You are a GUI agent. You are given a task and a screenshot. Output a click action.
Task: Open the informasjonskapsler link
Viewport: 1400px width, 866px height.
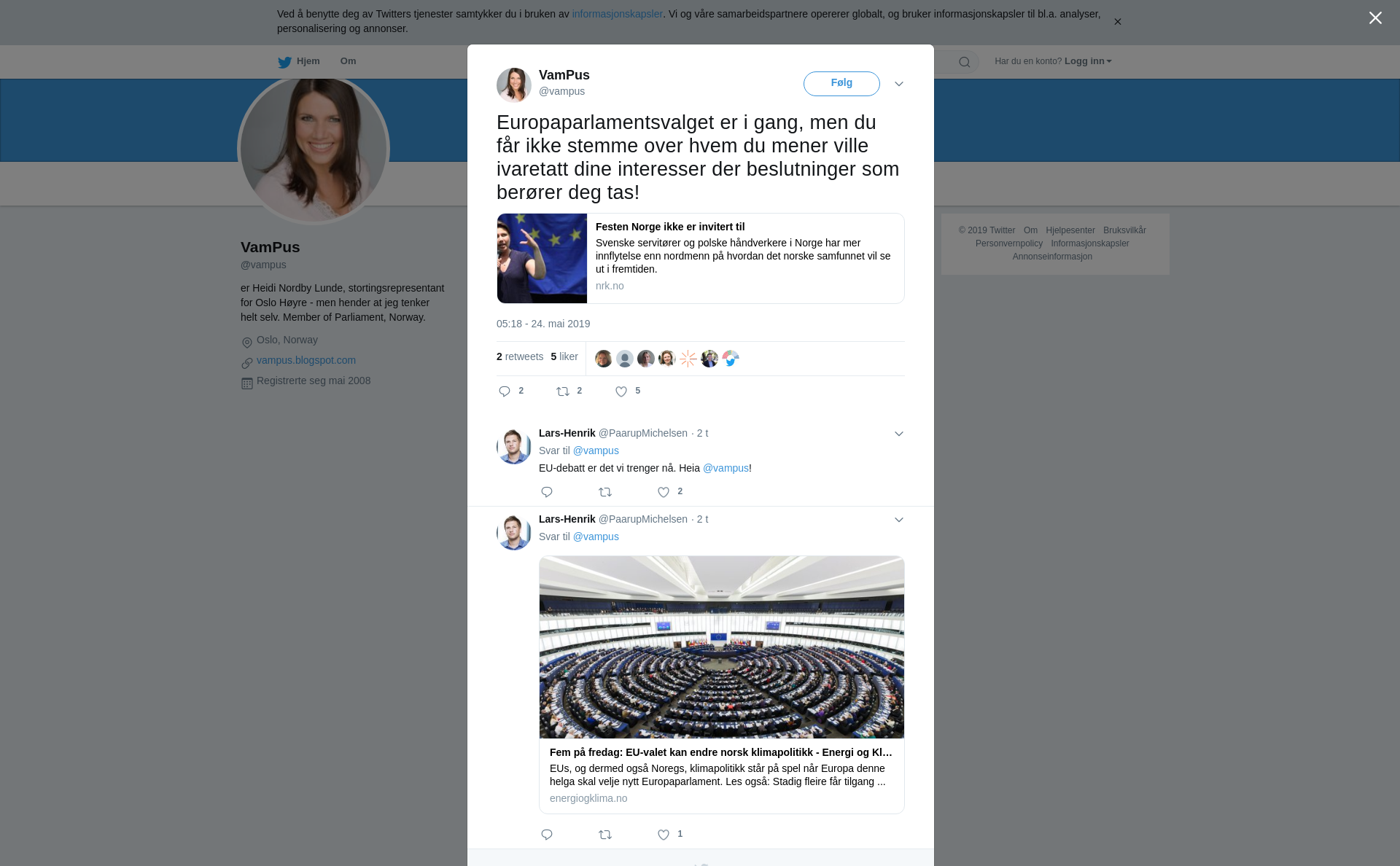[x=617, y=14]
